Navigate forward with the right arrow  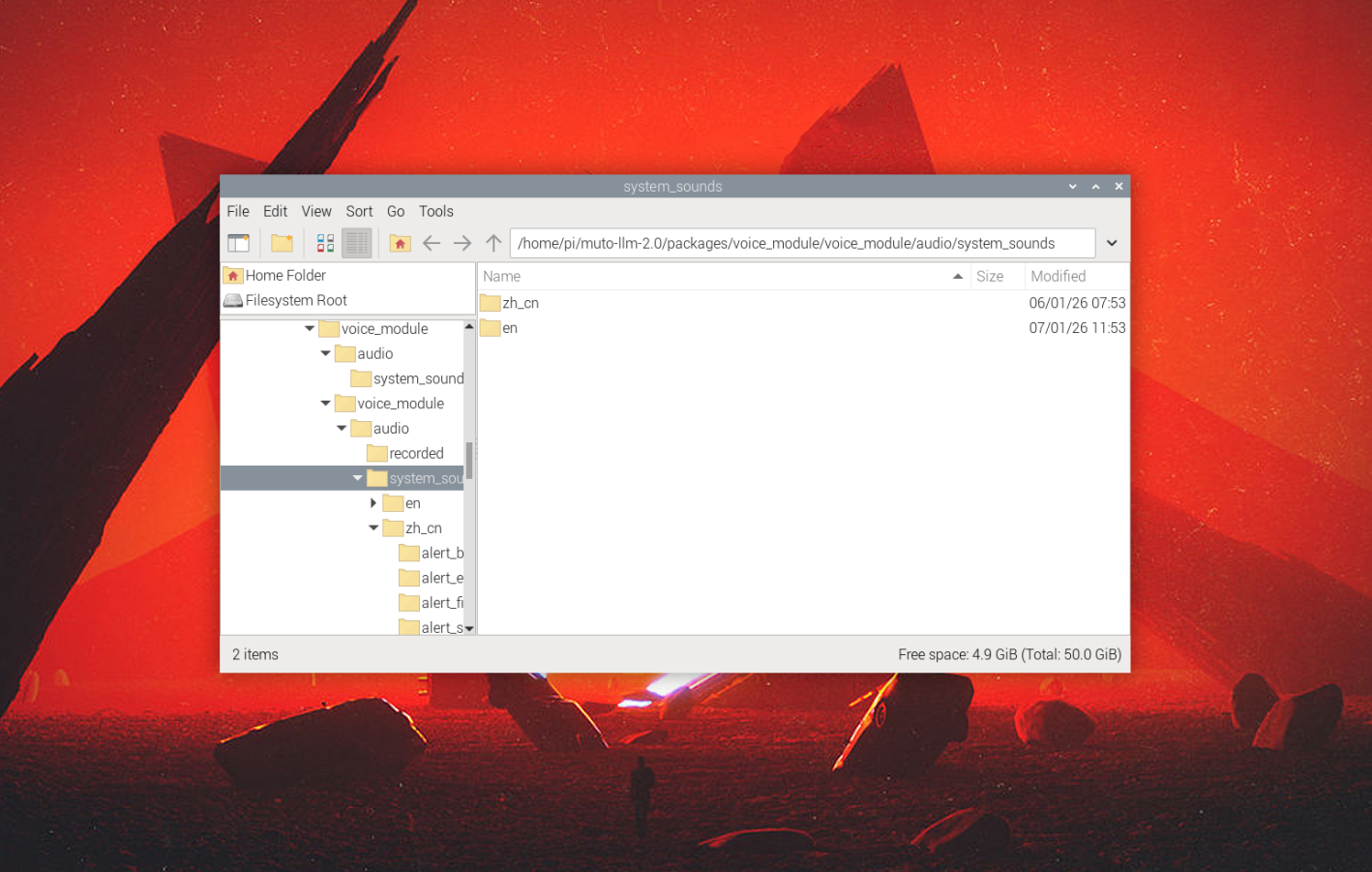pos(462,243)
